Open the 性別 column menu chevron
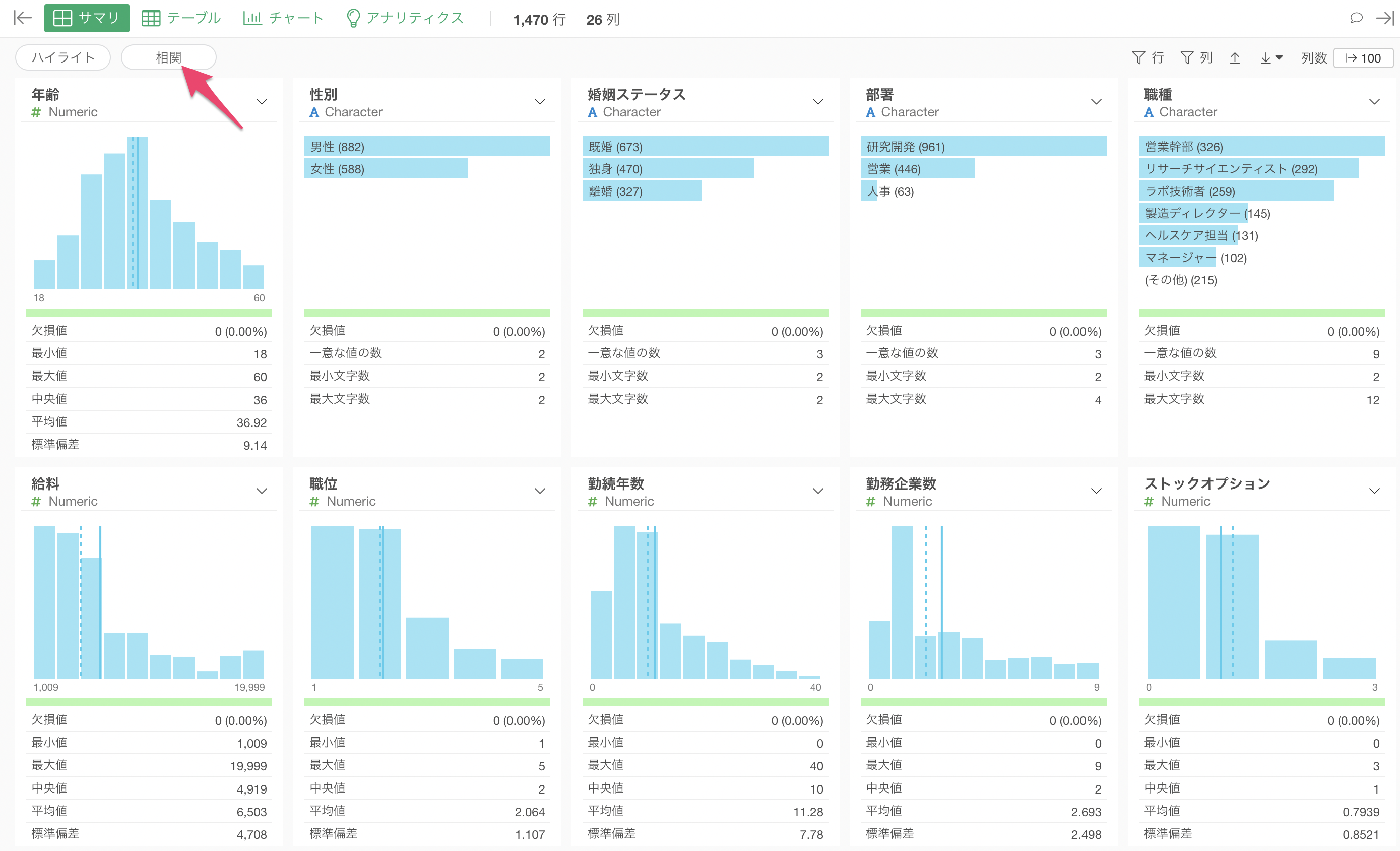This screenshot has width=1400, height=851. coord(540,102)
